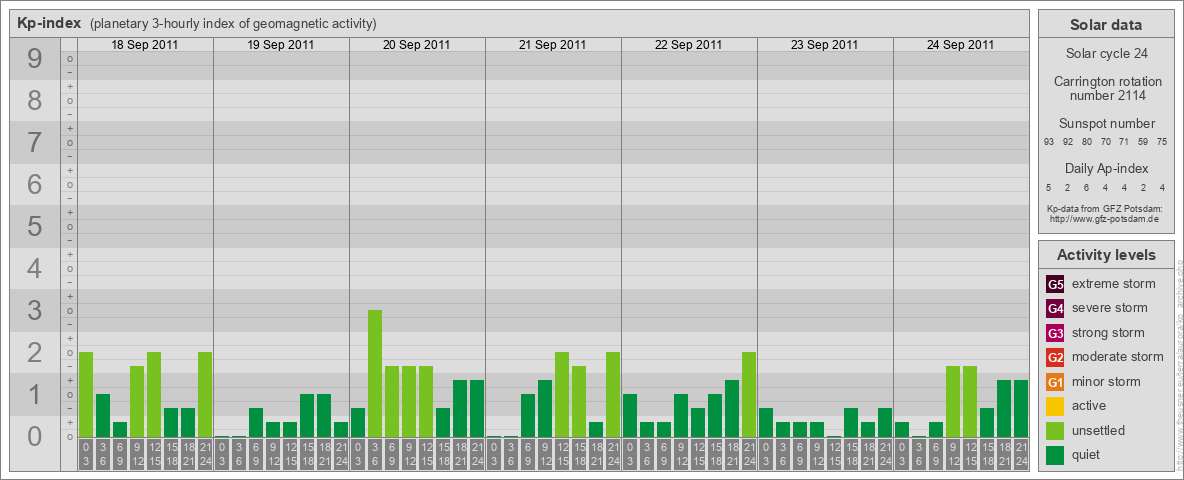Click the 23 Sep 00-03 dark green bar
1184x480 pixels.
766,423
